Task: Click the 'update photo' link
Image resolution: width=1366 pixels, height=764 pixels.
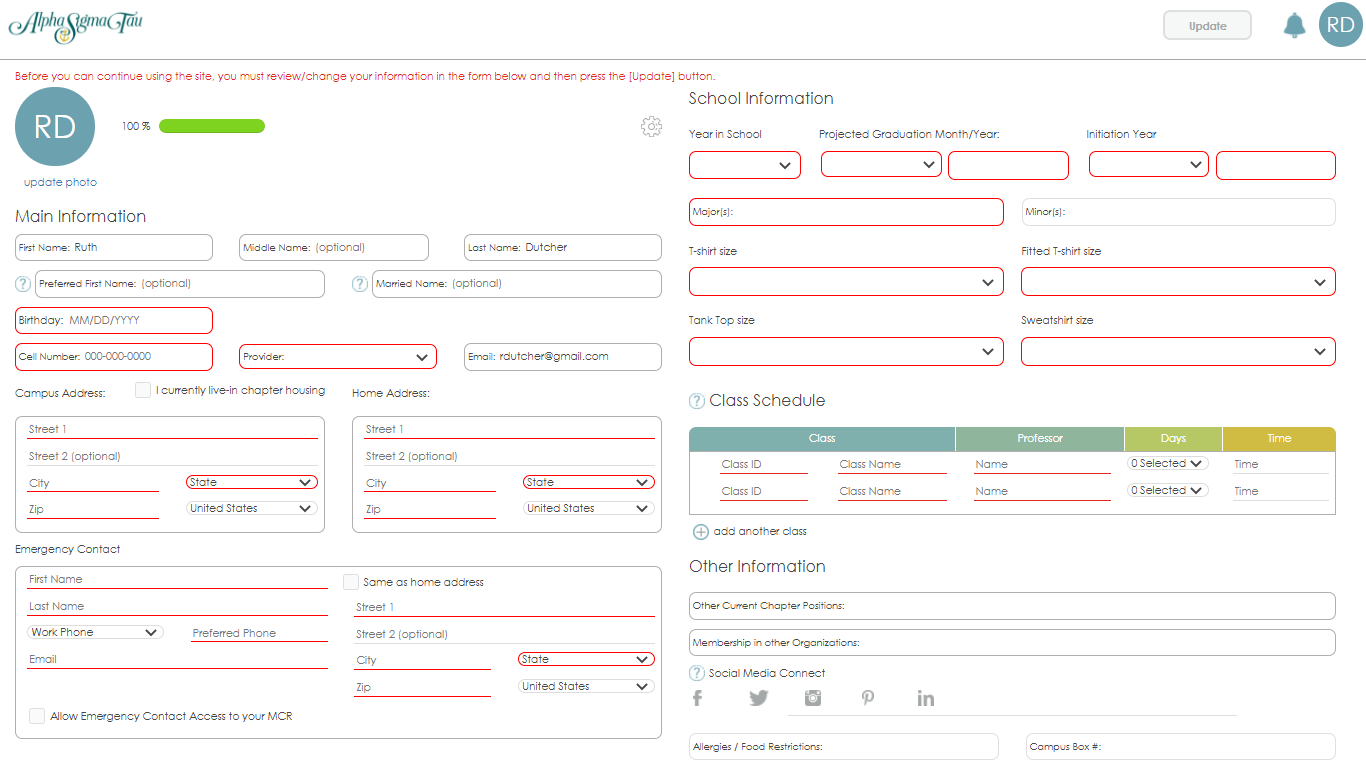Action: click(x=60, y=182)
